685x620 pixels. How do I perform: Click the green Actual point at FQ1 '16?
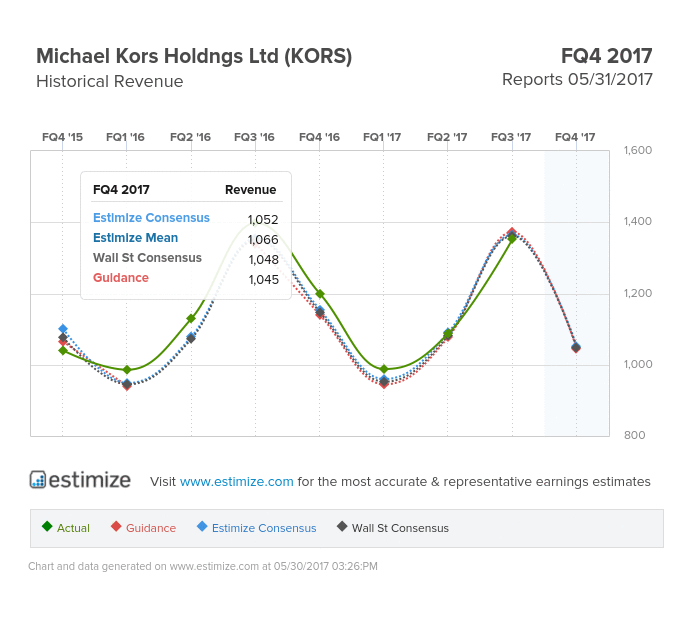coord(127,370)
